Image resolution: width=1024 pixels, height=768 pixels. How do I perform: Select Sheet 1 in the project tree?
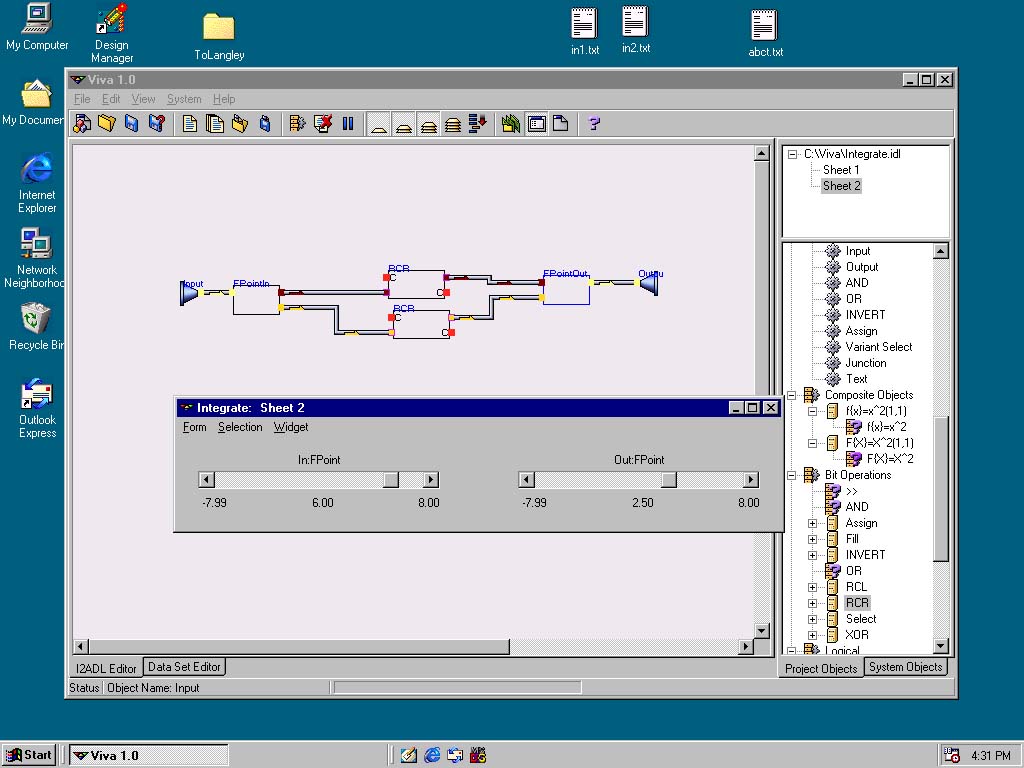point(841,170)
